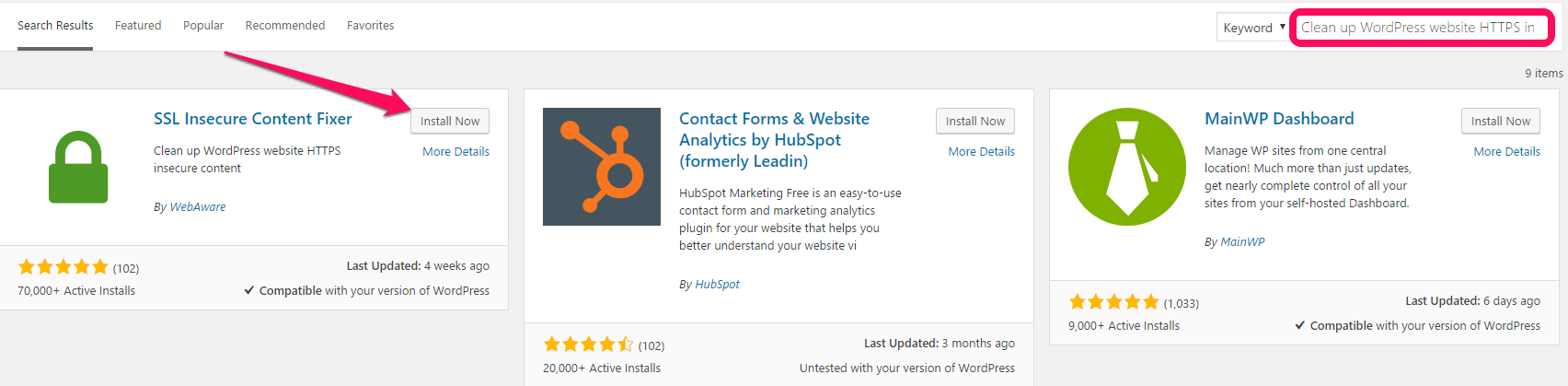1568x386 pixels.
Task: View More Details for MainWP Dashboard
Action: (x=1506, y=151)
